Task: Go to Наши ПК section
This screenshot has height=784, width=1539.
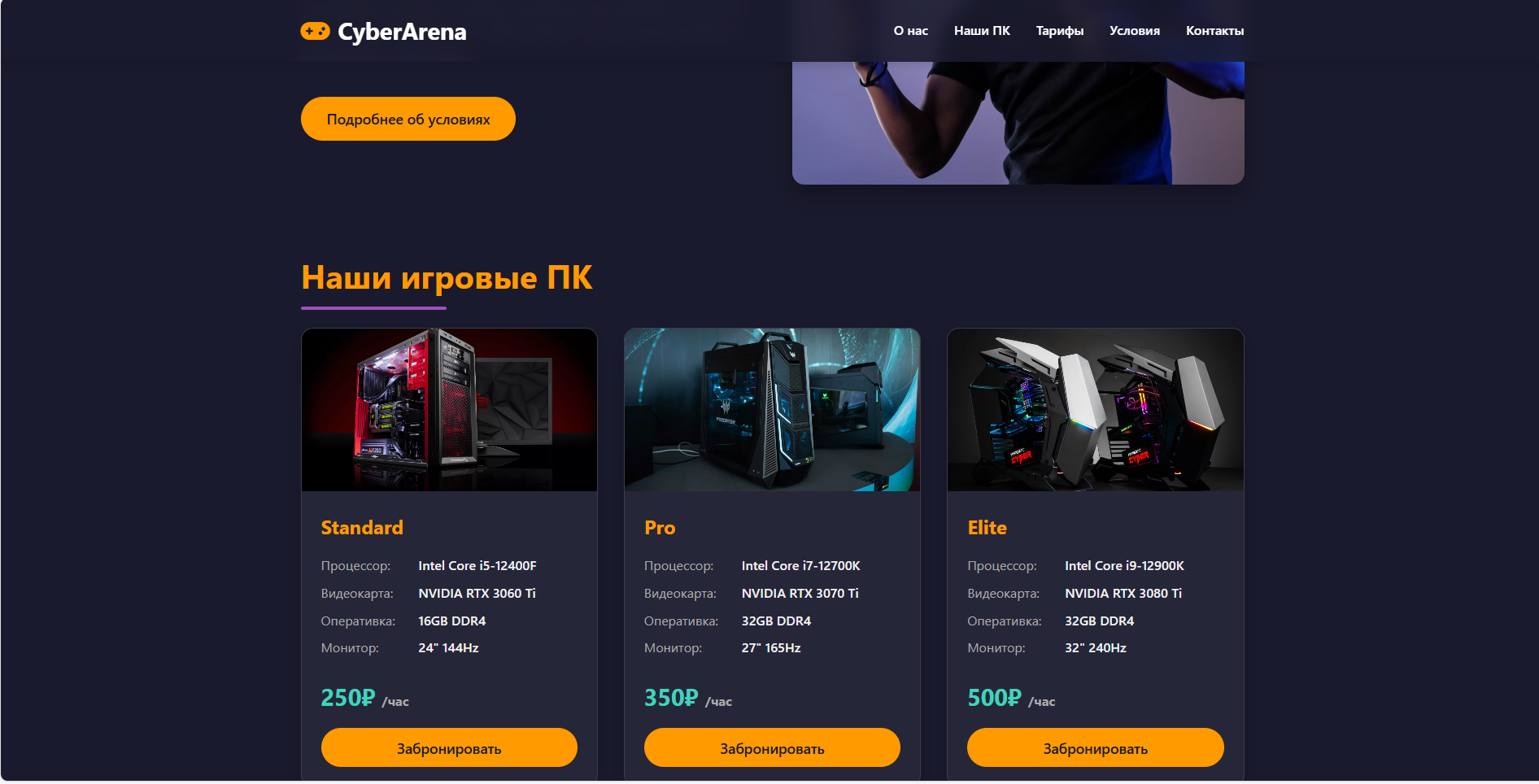Action: (x=982, y=31)
